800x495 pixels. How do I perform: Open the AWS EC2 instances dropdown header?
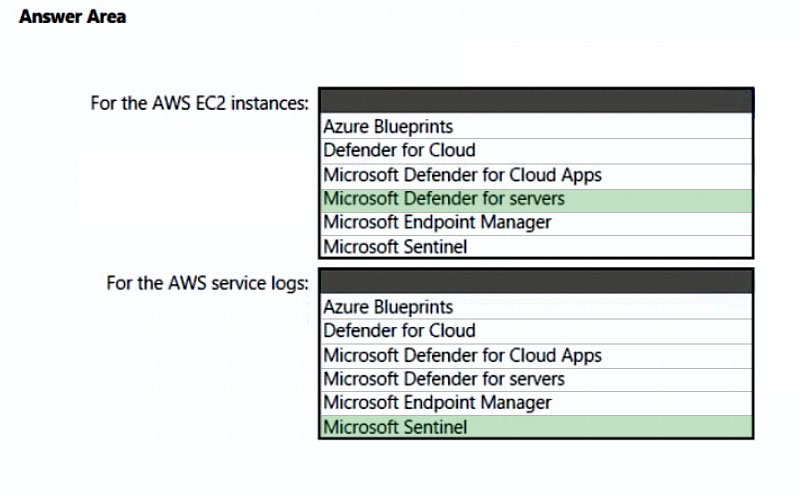pos(536,101)
